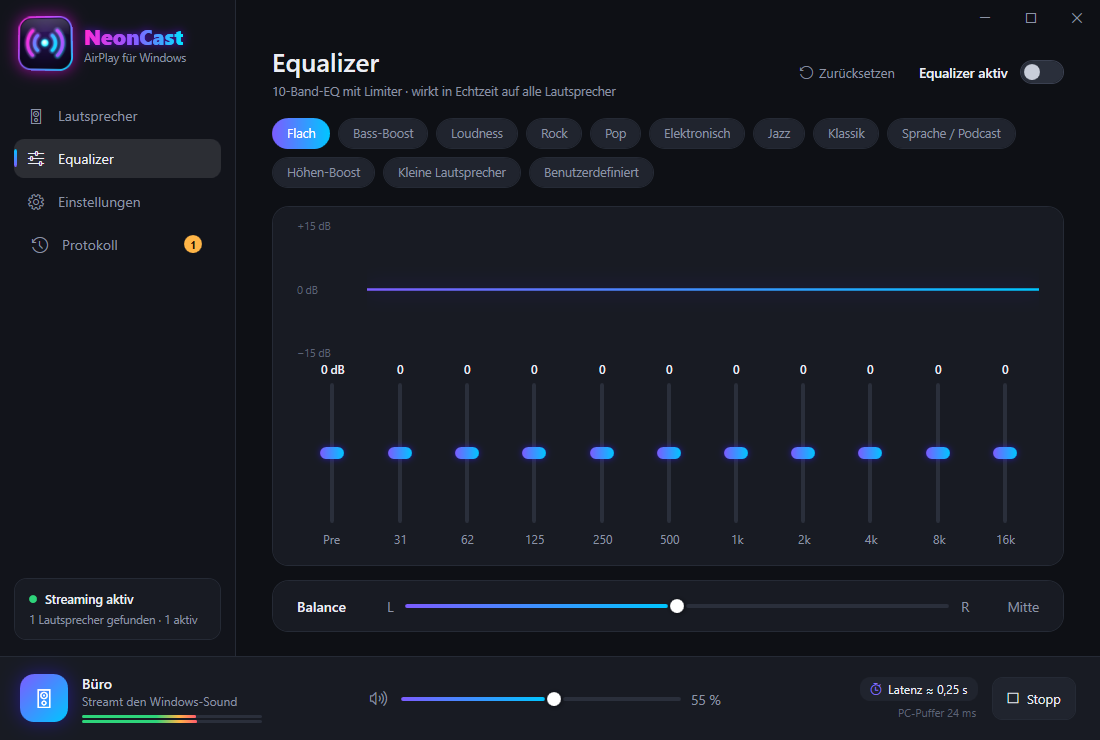Click the 500 Hz band slider handle
Screen dimensions: 1100x740
click(669, 453)
